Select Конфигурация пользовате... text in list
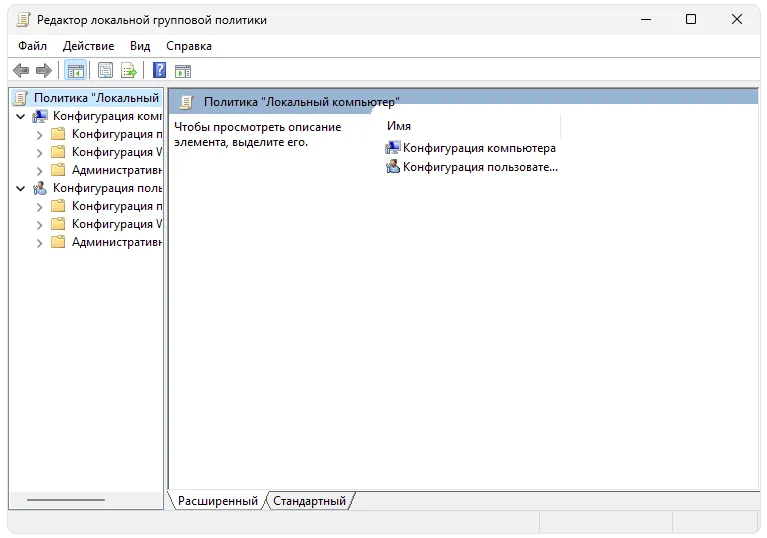The height and width of the screenshot is (538, 767). pyautogui.click(x=480, y=167)
